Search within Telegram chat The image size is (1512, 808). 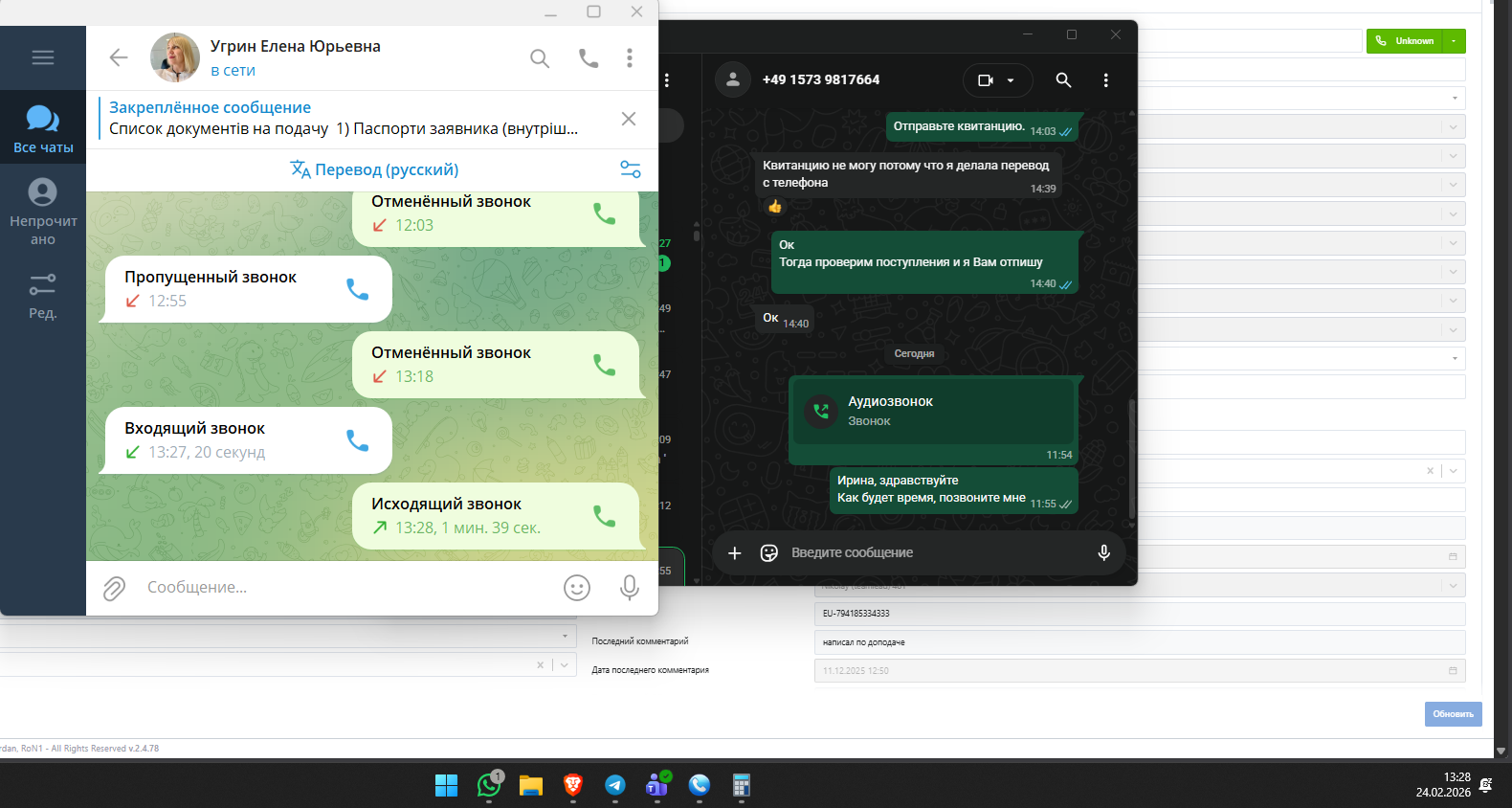(x=540, y=58)
